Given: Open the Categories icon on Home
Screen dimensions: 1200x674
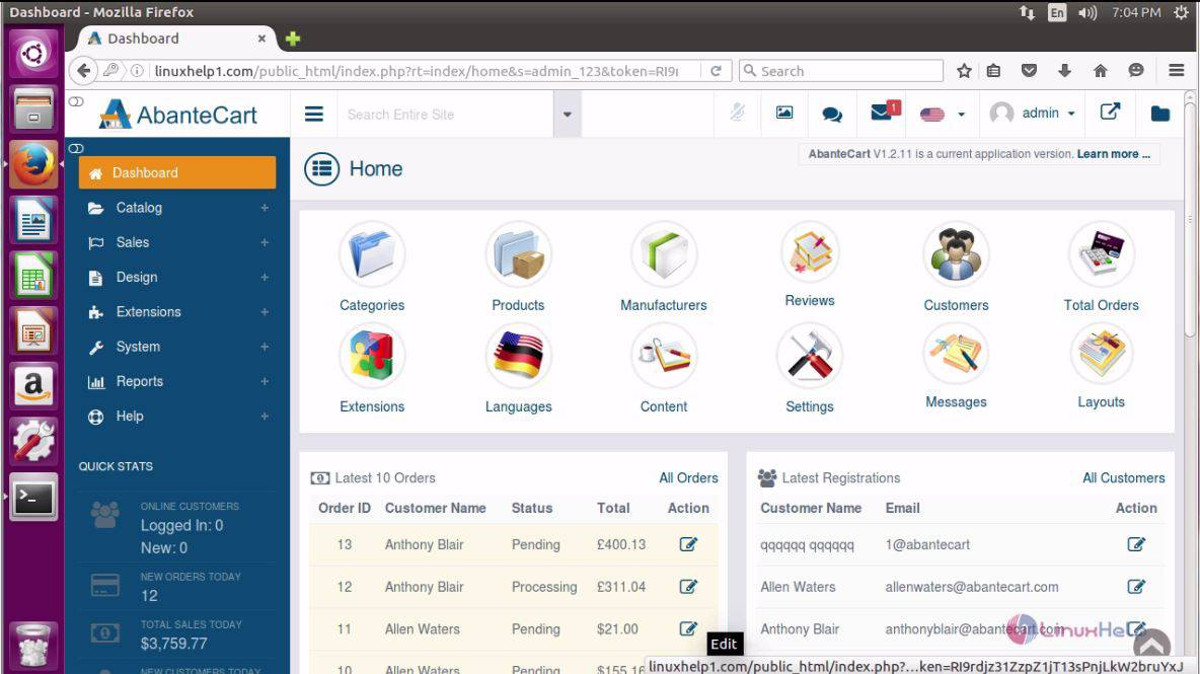Looking at the screenshot, I should pyautogui.click(x=372, y=255).
